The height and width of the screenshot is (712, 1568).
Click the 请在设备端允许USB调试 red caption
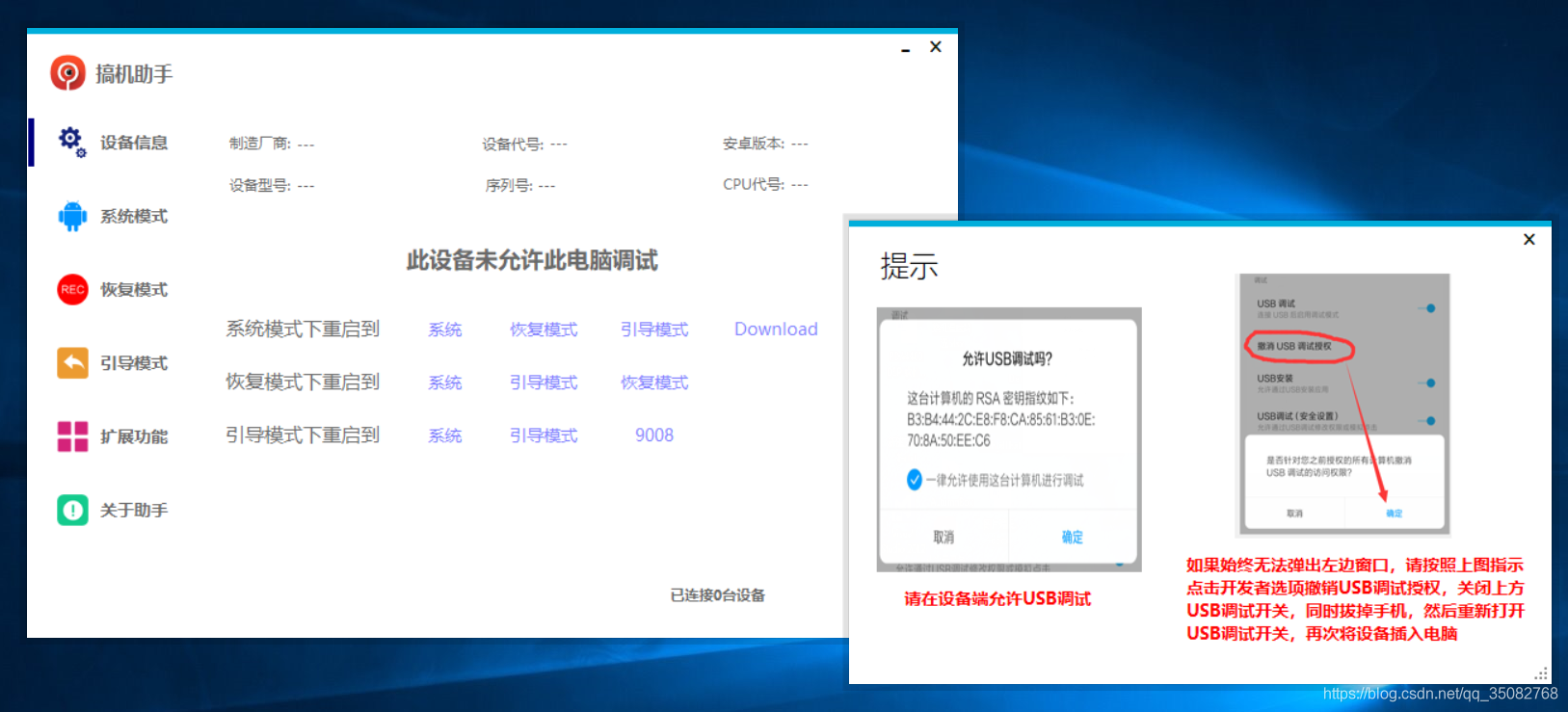tap(997, 599)
